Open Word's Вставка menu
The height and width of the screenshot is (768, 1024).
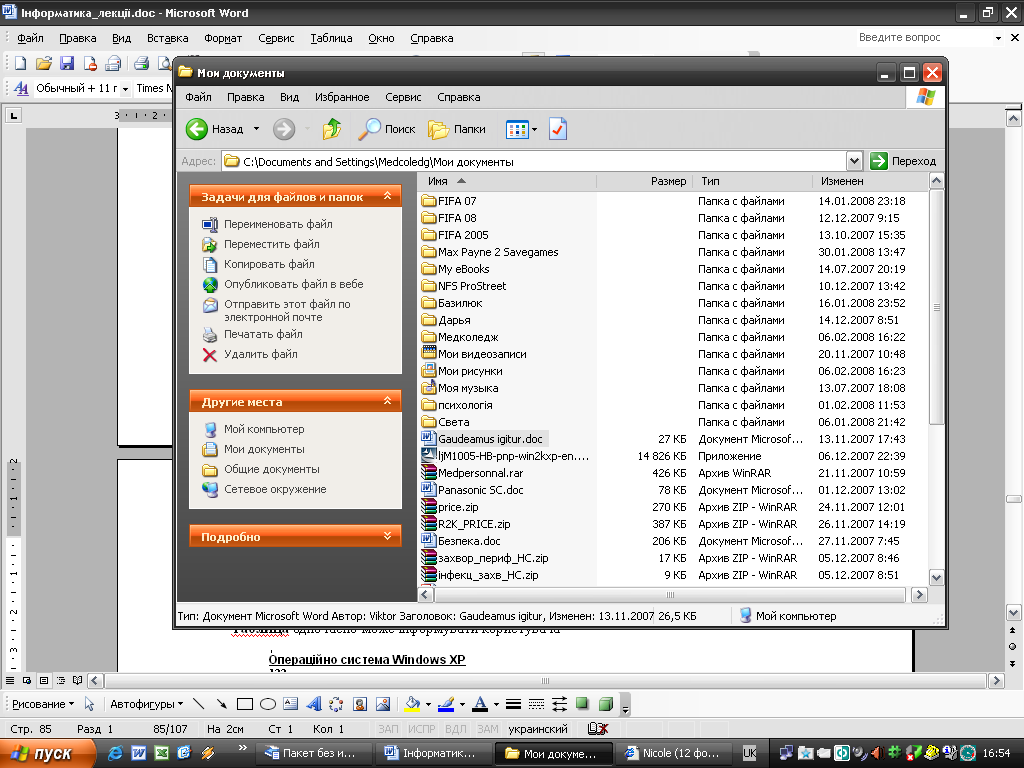pyautogui.click(x=167, y=38)
